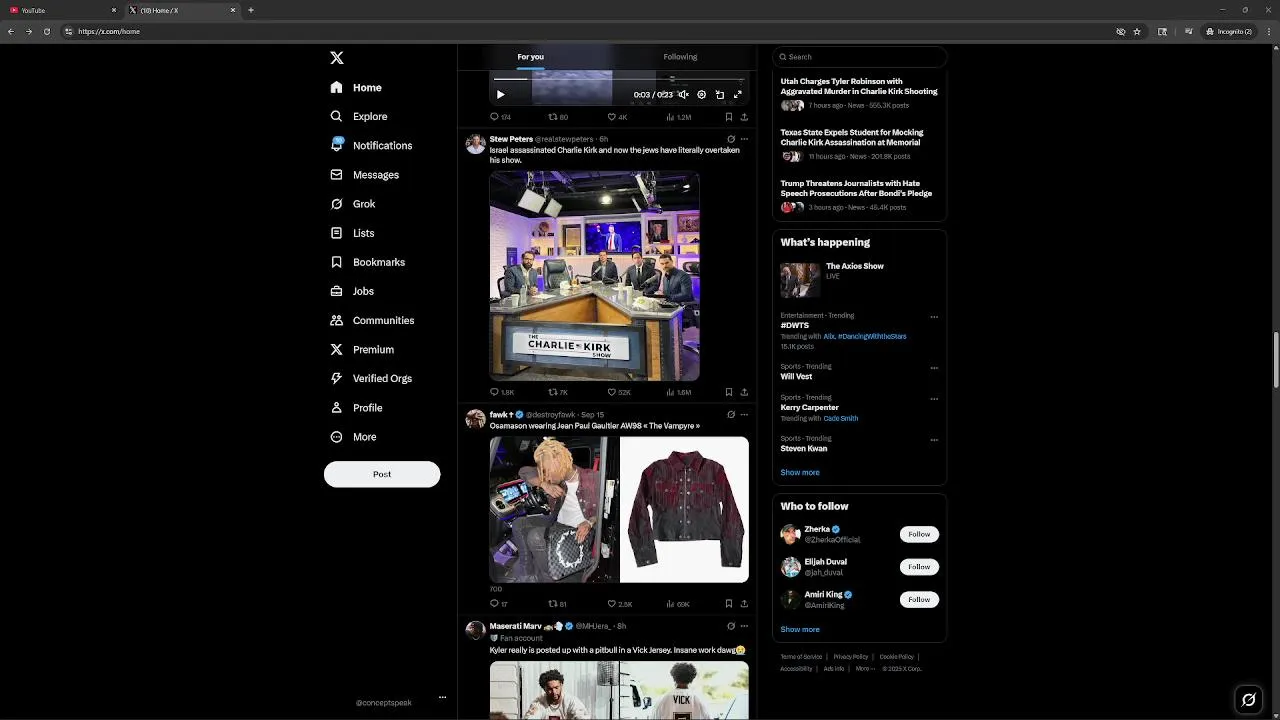Launch Grok from the sidebar
The width and height of the screenshot is (1280, 720).
[x=353, y=204]
